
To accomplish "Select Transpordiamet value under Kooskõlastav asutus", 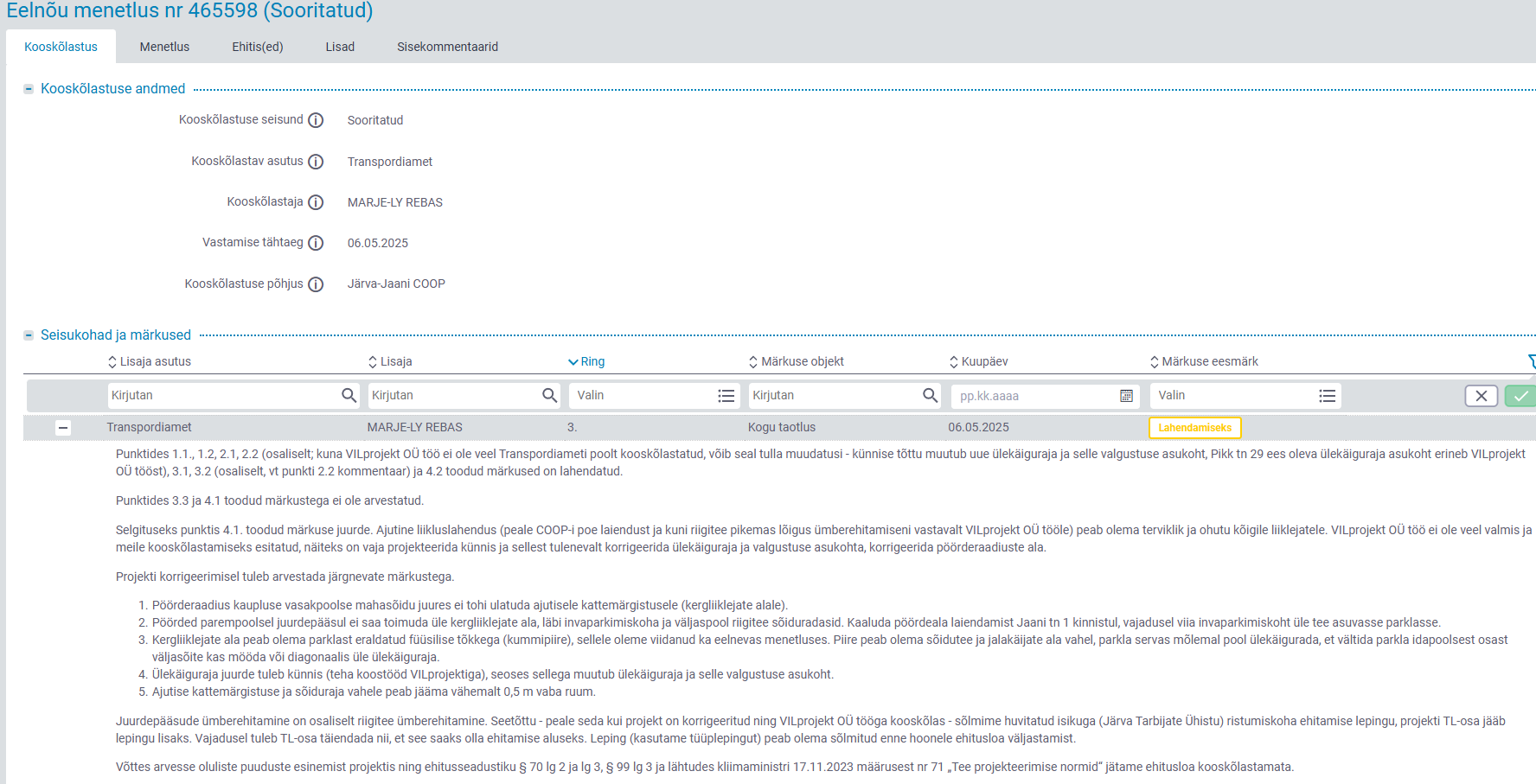I will [390, 162].
